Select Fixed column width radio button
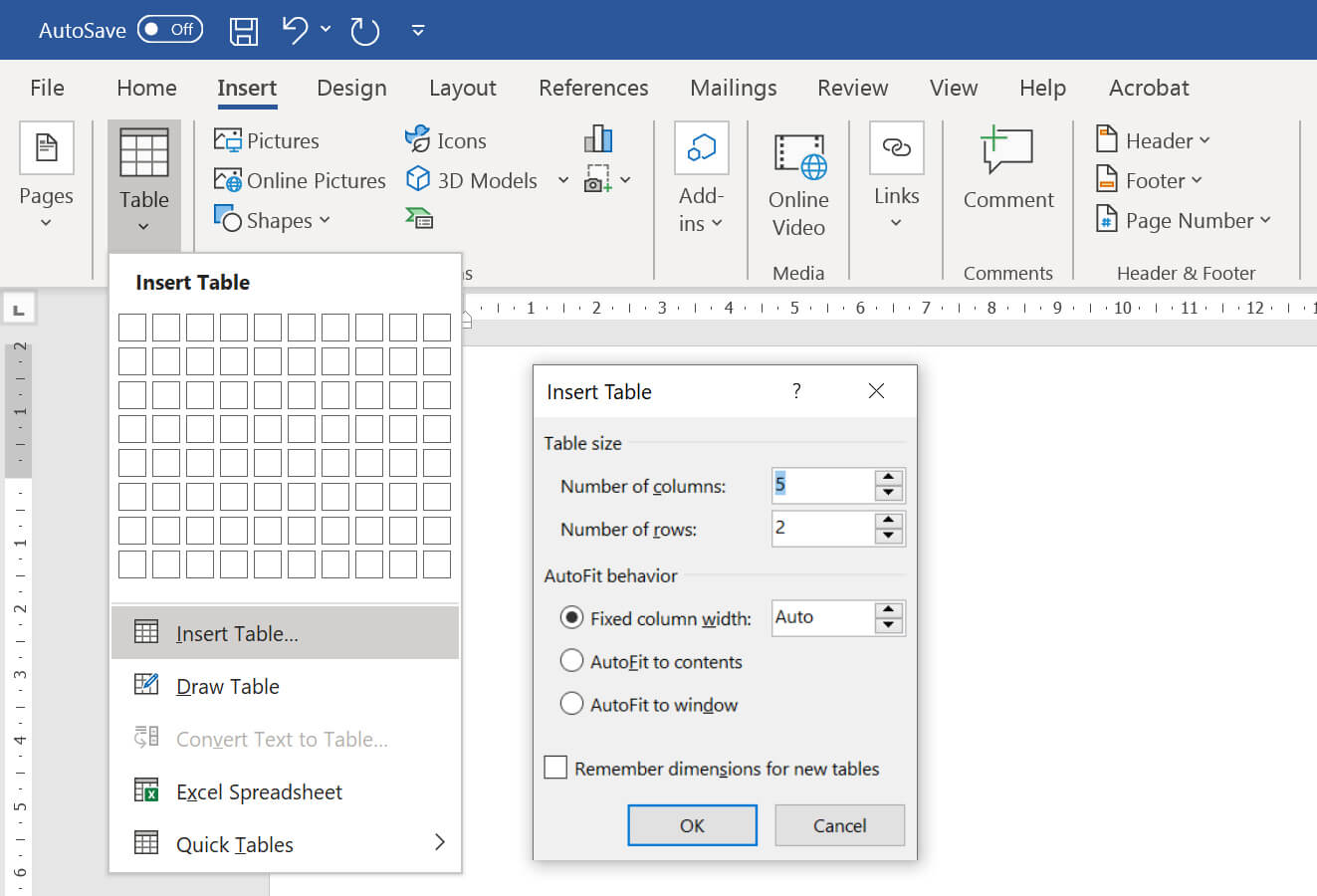Screen dimensions: 1317x896 [x=571, y=618]
